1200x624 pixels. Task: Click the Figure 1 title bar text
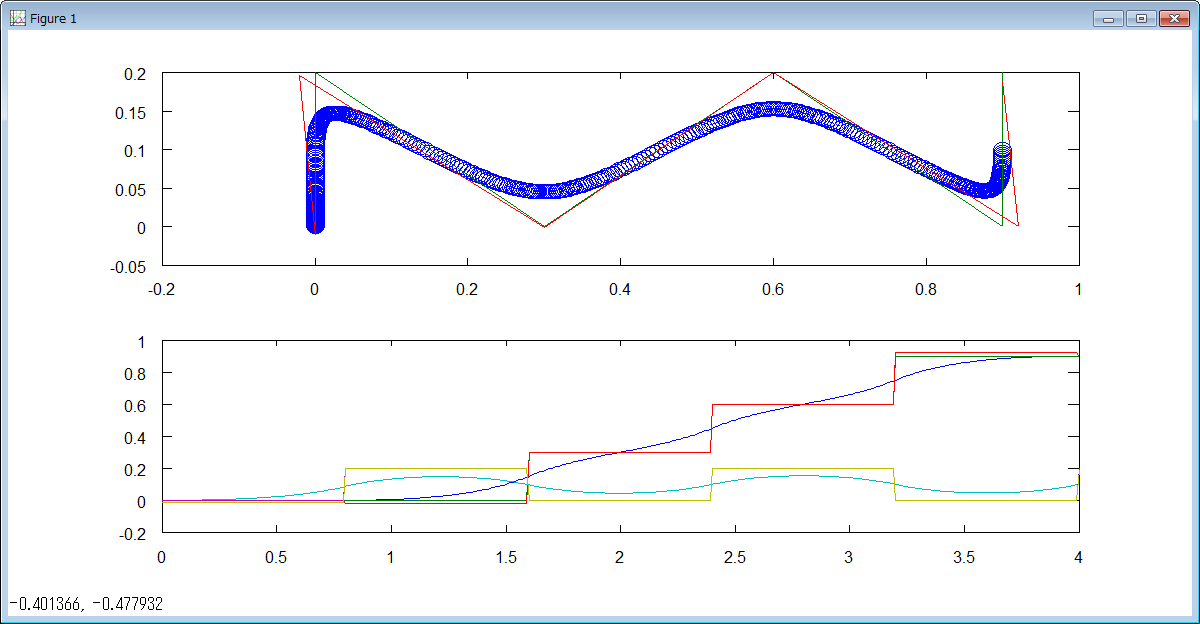coord(52,17)
